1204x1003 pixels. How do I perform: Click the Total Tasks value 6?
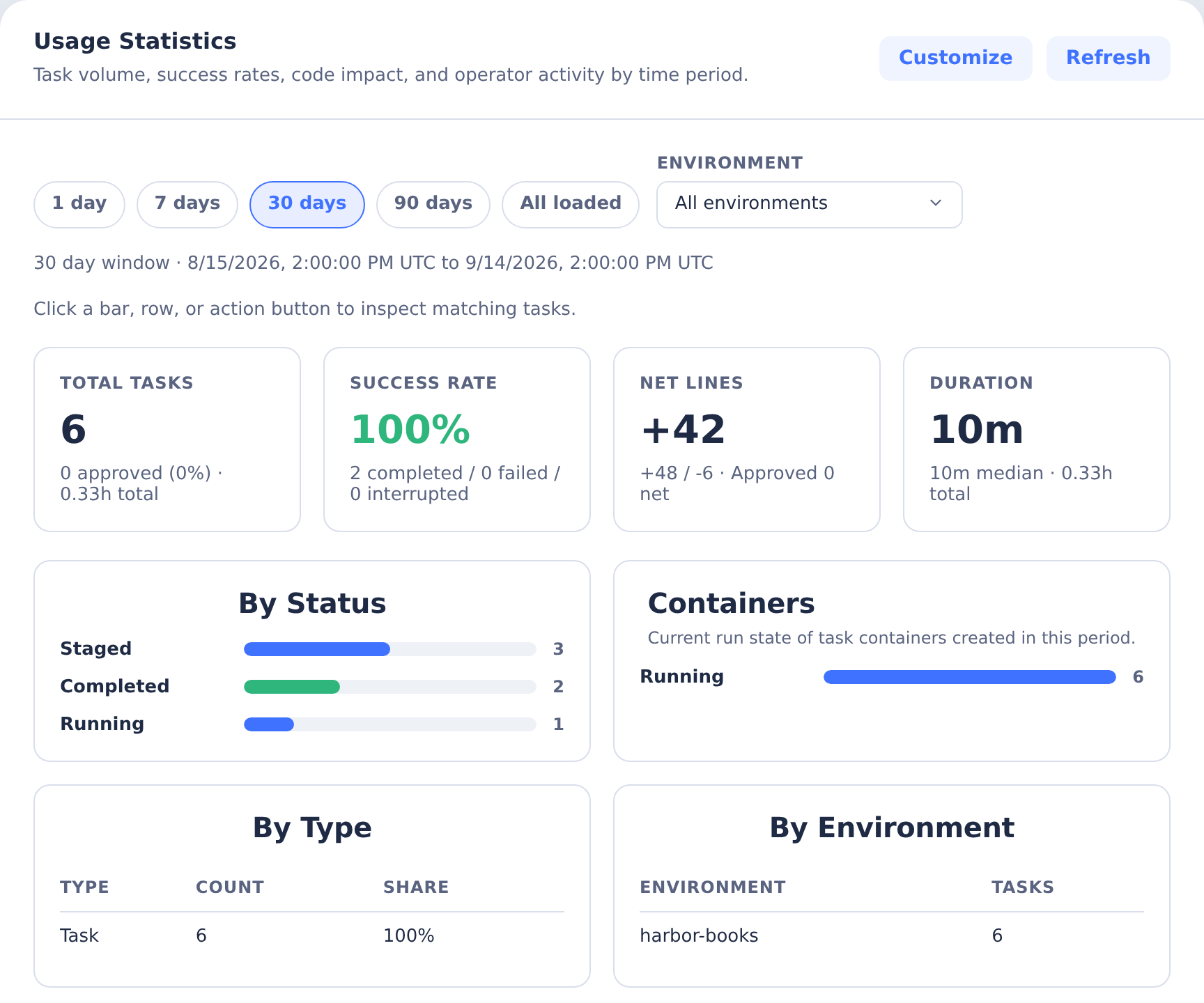73,429
